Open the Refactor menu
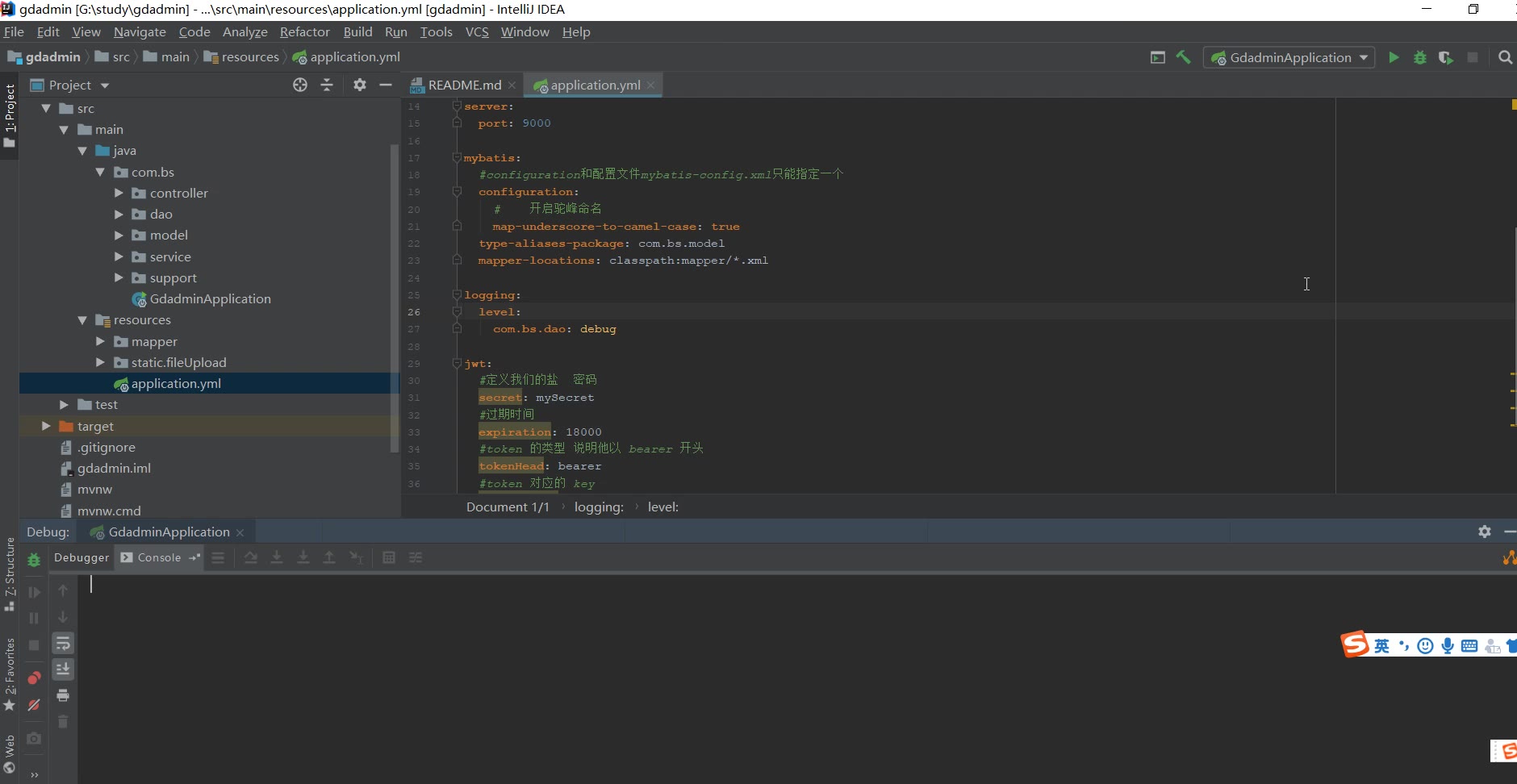The width and height of the screenshot is (1517, 784). pos(304,31)
